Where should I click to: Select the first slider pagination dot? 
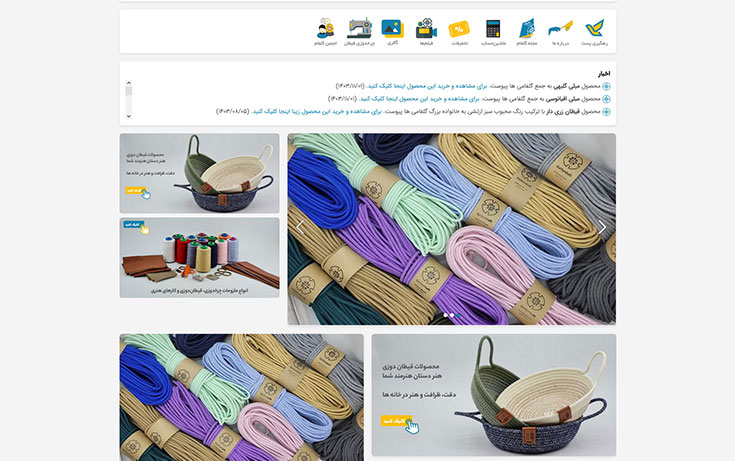point(445,315)
